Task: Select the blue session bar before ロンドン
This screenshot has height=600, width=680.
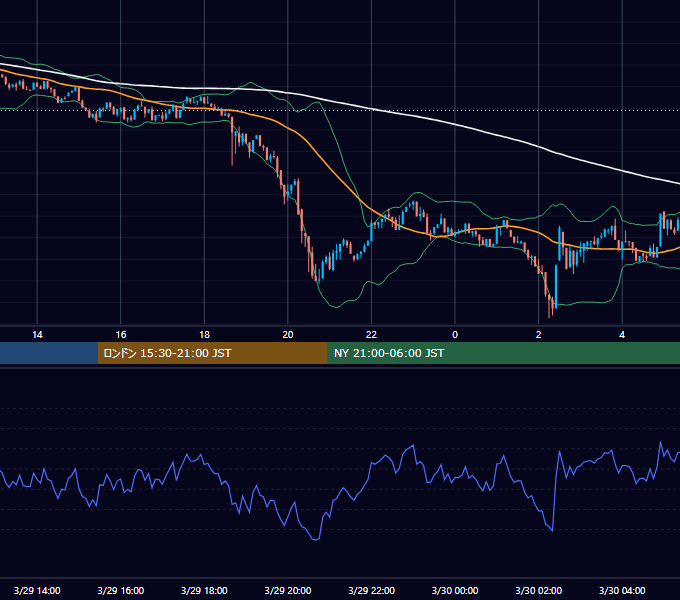Action: tap(49, 353)
